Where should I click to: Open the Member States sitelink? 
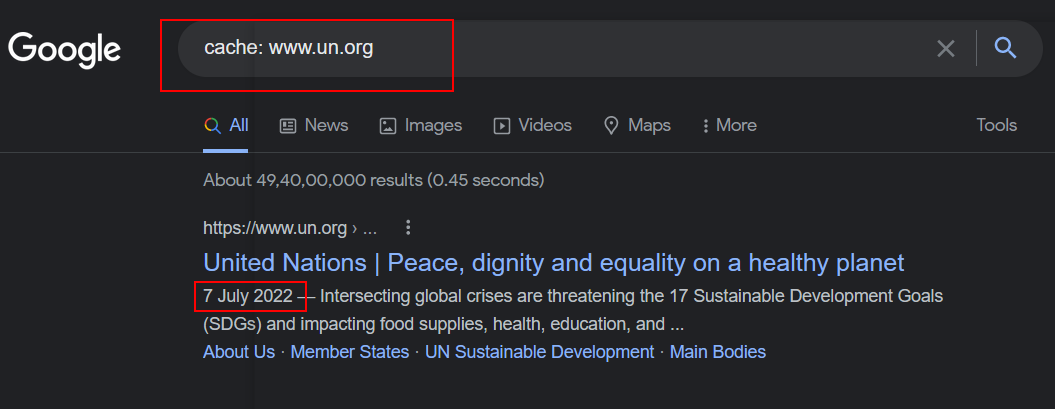pyautogui.click(x=350, y=352)
